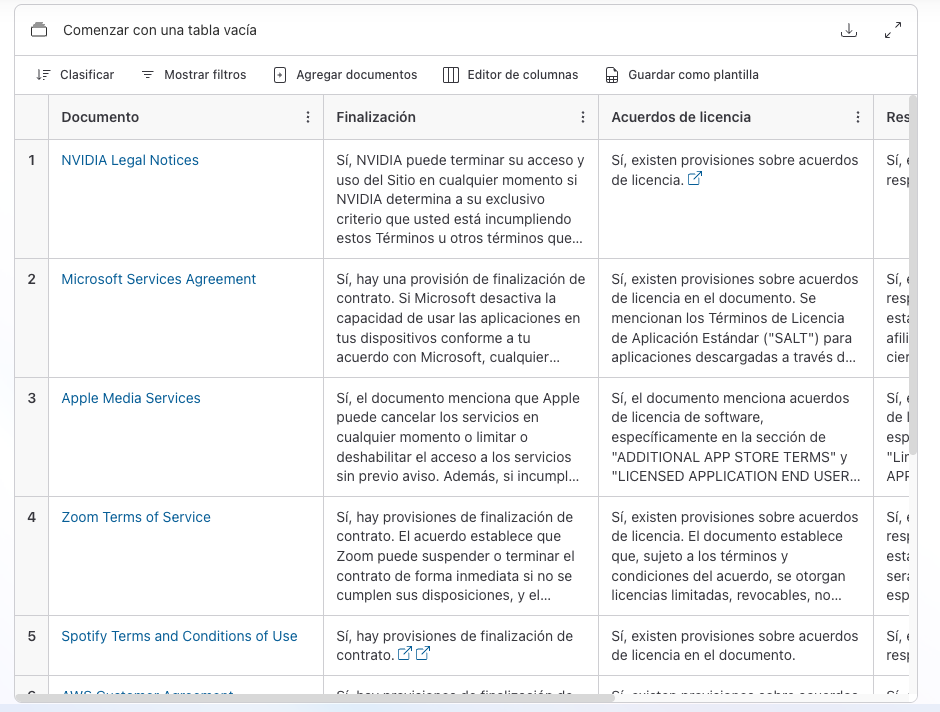940x712 pixels.
Task: Click row number 1
Action: pyautogui.click(x=32, y=160)
